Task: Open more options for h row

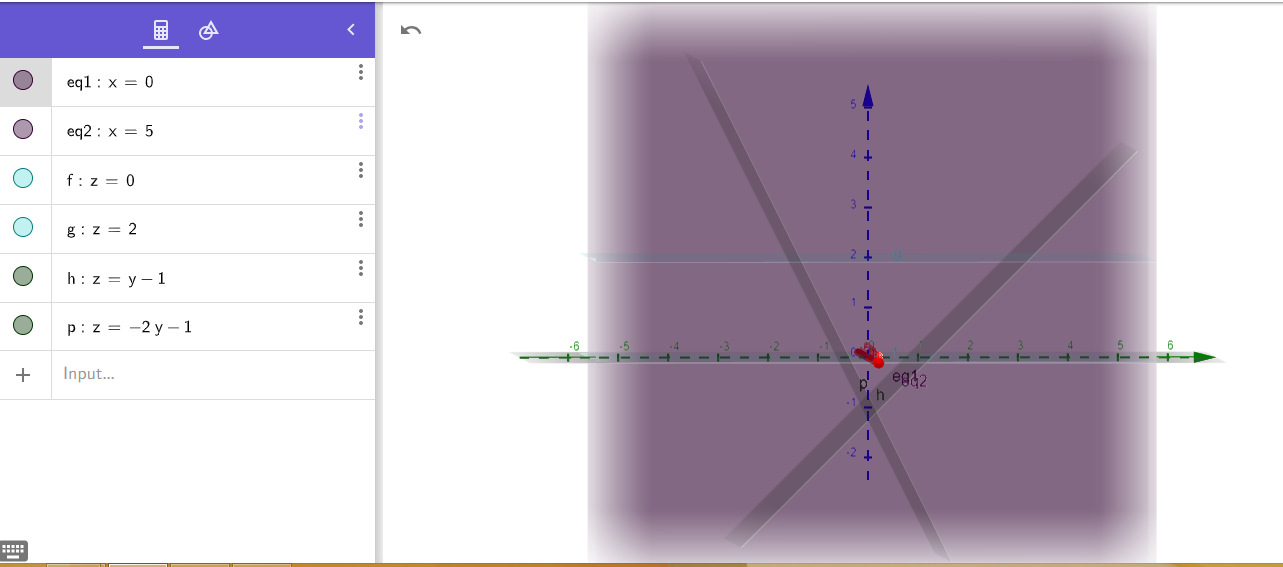Action: click(360, 268)
